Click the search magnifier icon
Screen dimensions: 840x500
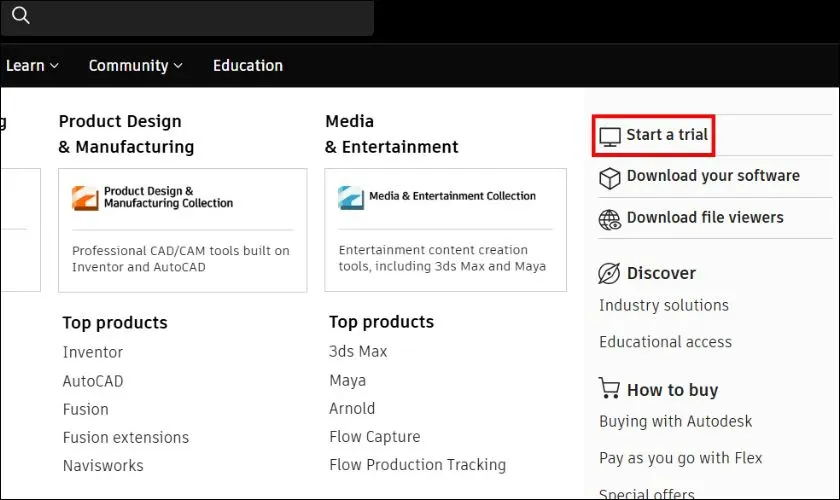[20, 16]
